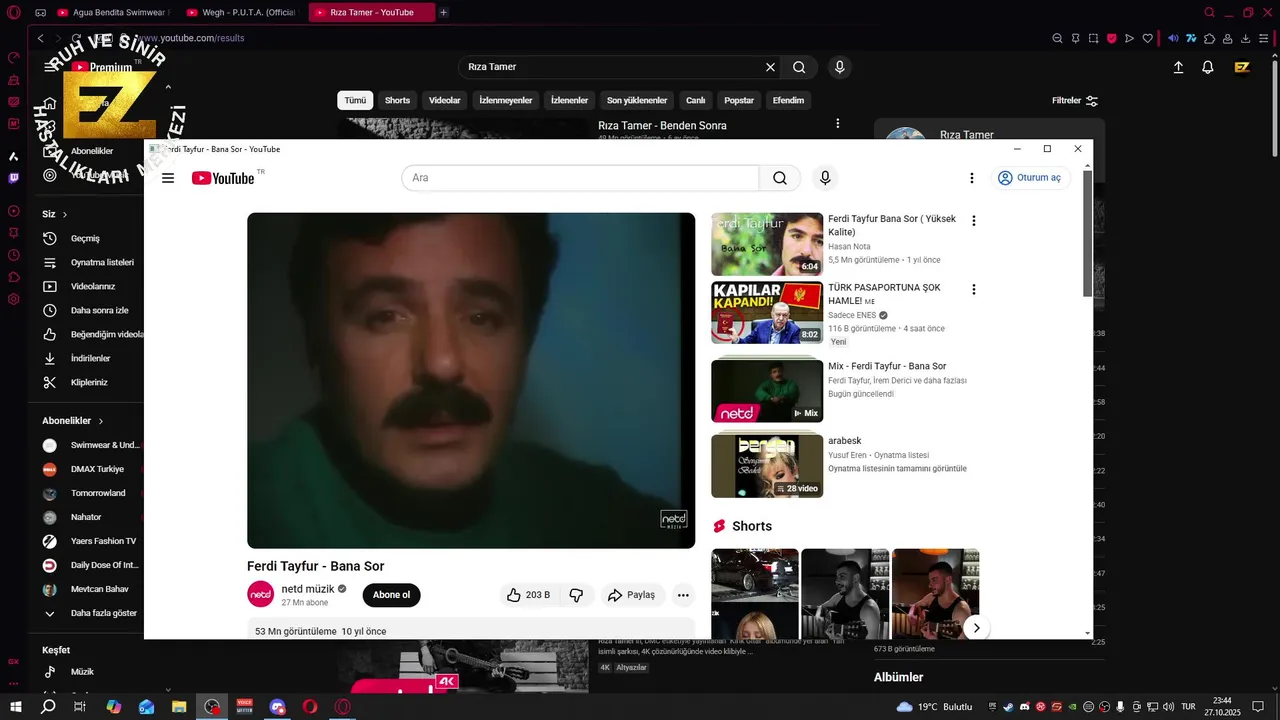Select the Tümü filter chip
Screen dimensions: 1280x720
coord(355,100)
